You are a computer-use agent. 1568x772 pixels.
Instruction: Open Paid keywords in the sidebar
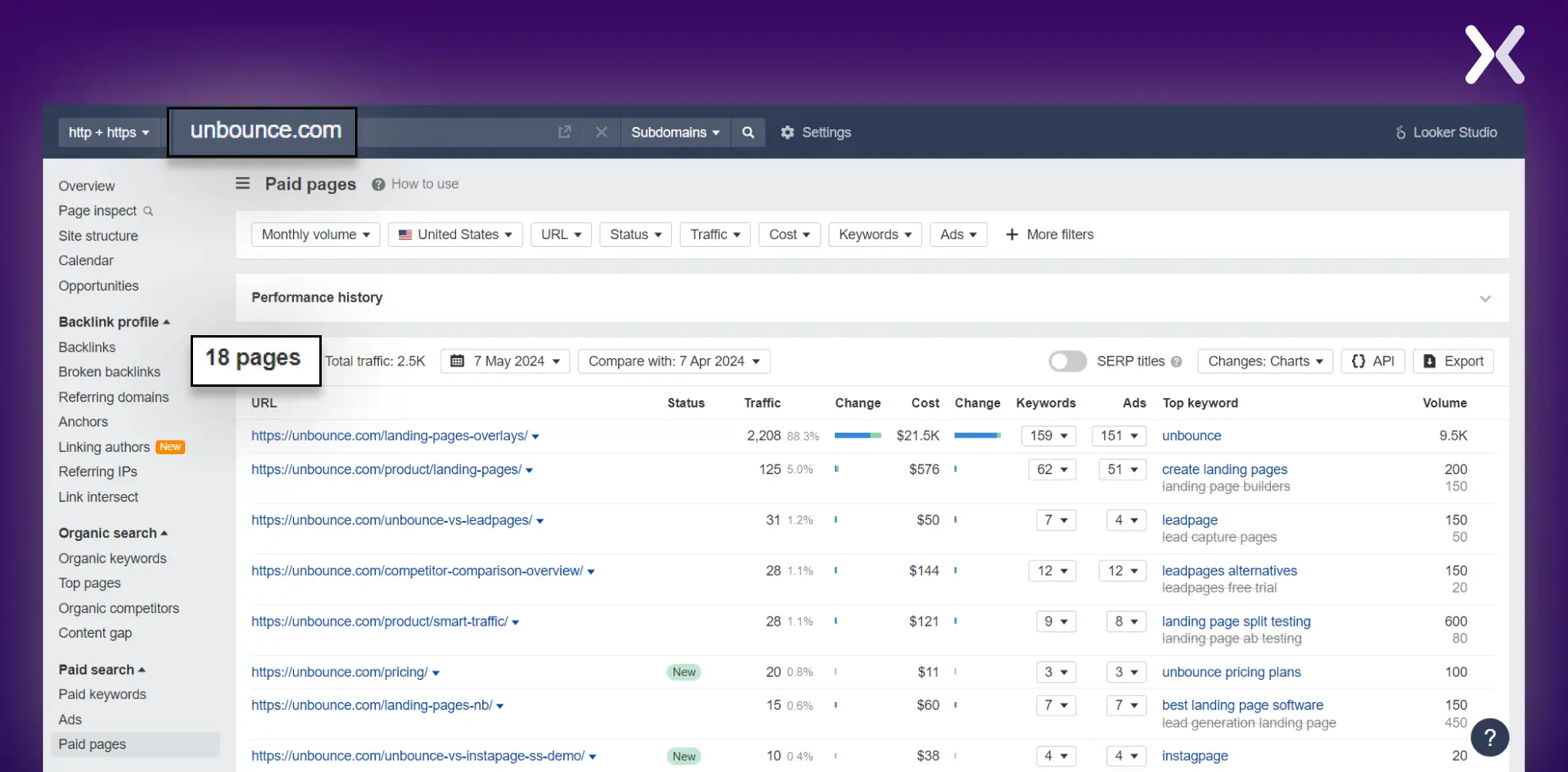pyautogui.click(x=102, y=694)
